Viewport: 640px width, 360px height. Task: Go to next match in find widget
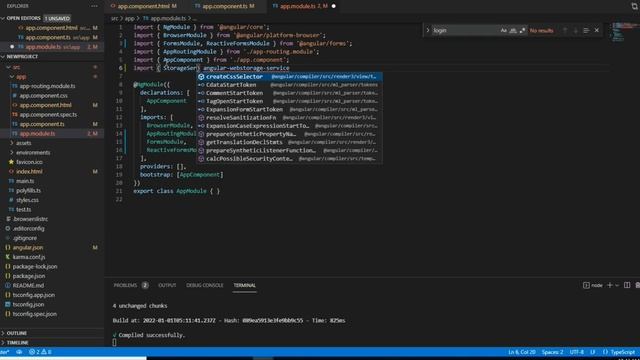[x=576, y=30]
